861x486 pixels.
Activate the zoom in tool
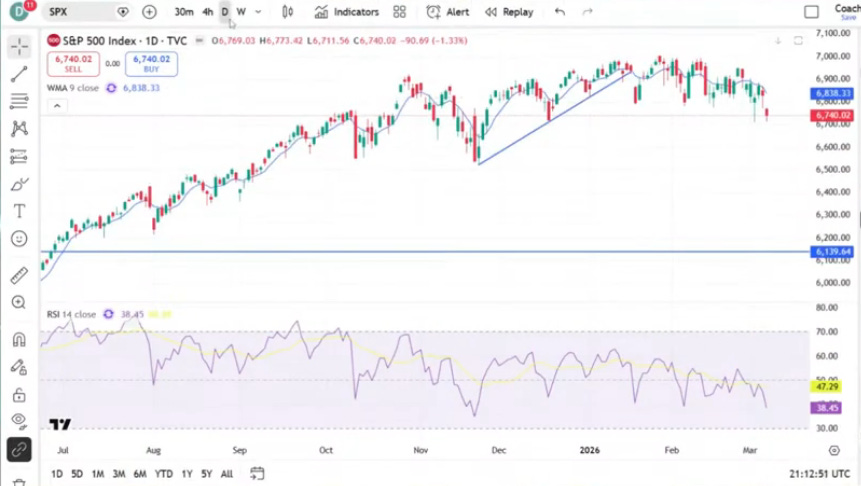point(19,303)
